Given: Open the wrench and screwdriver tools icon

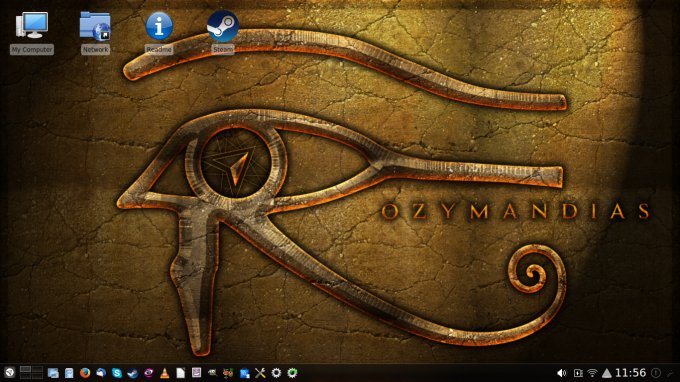Looking at the screenshot, I should [x=260, y=373].
